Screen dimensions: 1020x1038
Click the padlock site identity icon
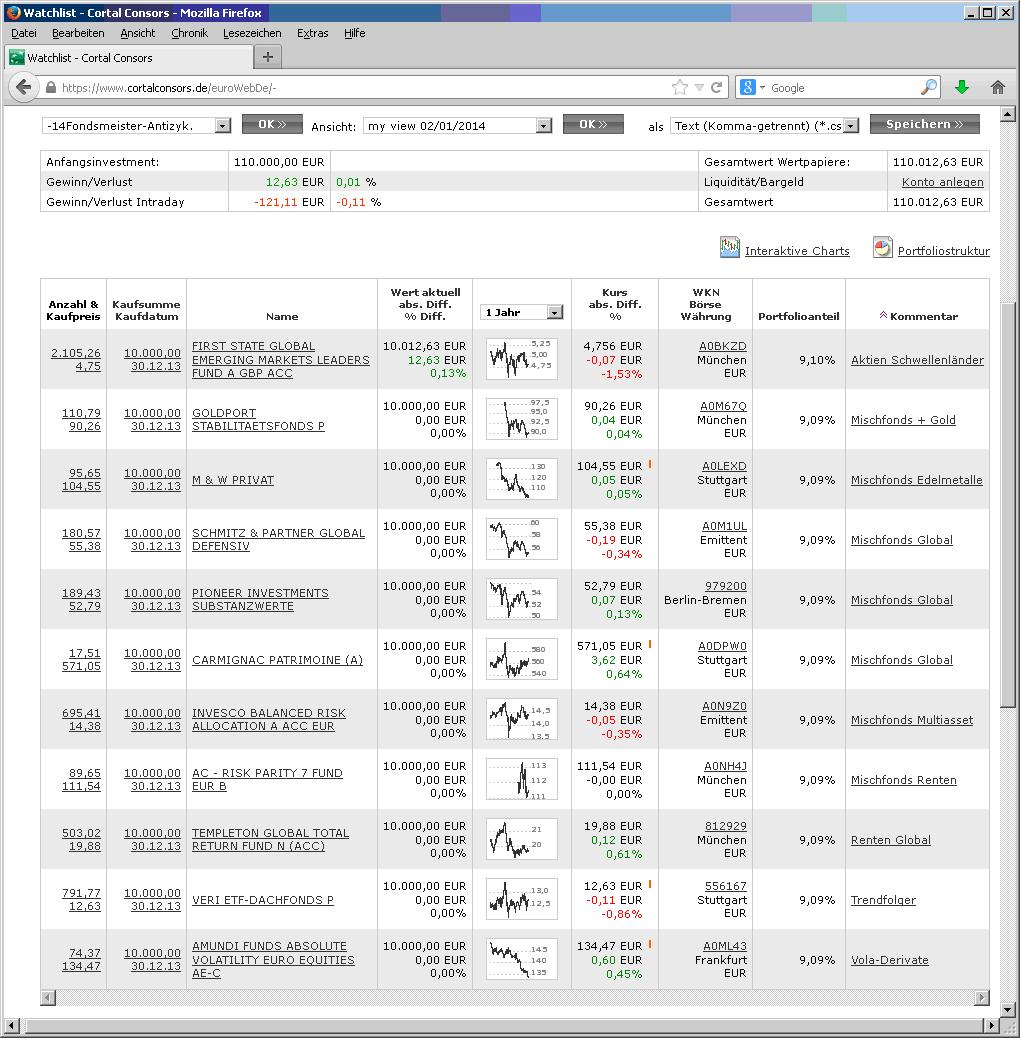pos(50,87)
